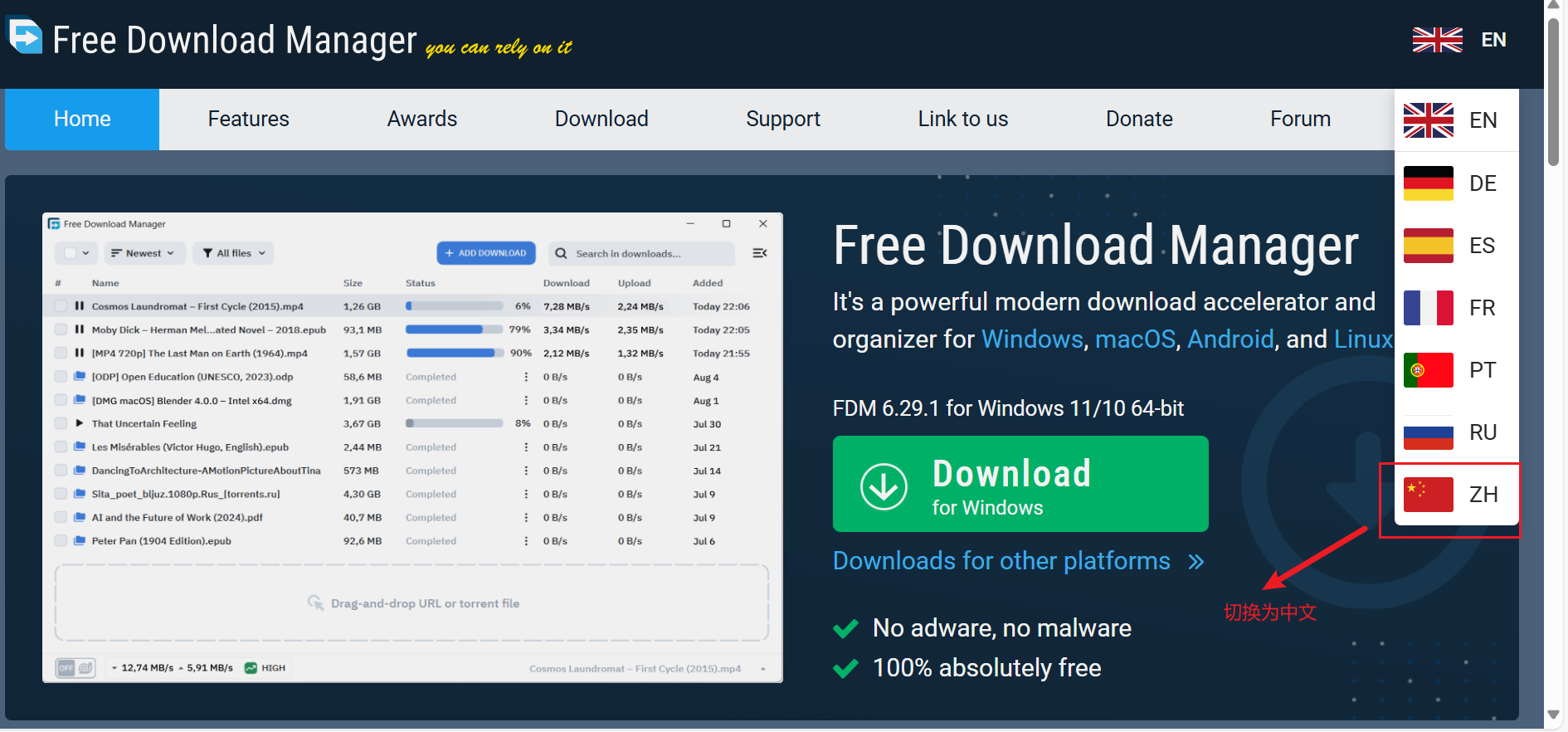Tick the select-all checkbox in the app toolbar
The height and width of the screenshot is (732, 1568).
pos(70,253)
